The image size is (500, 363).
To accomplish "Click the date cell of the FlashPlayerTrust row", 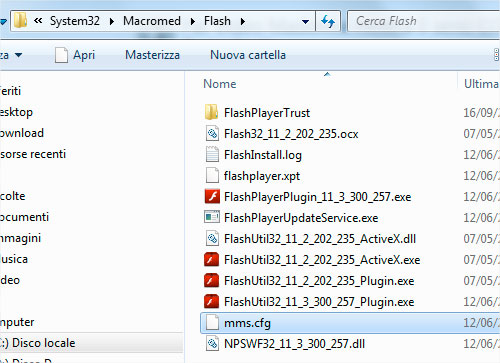I will pyautogui.click(x=482, y=113).
